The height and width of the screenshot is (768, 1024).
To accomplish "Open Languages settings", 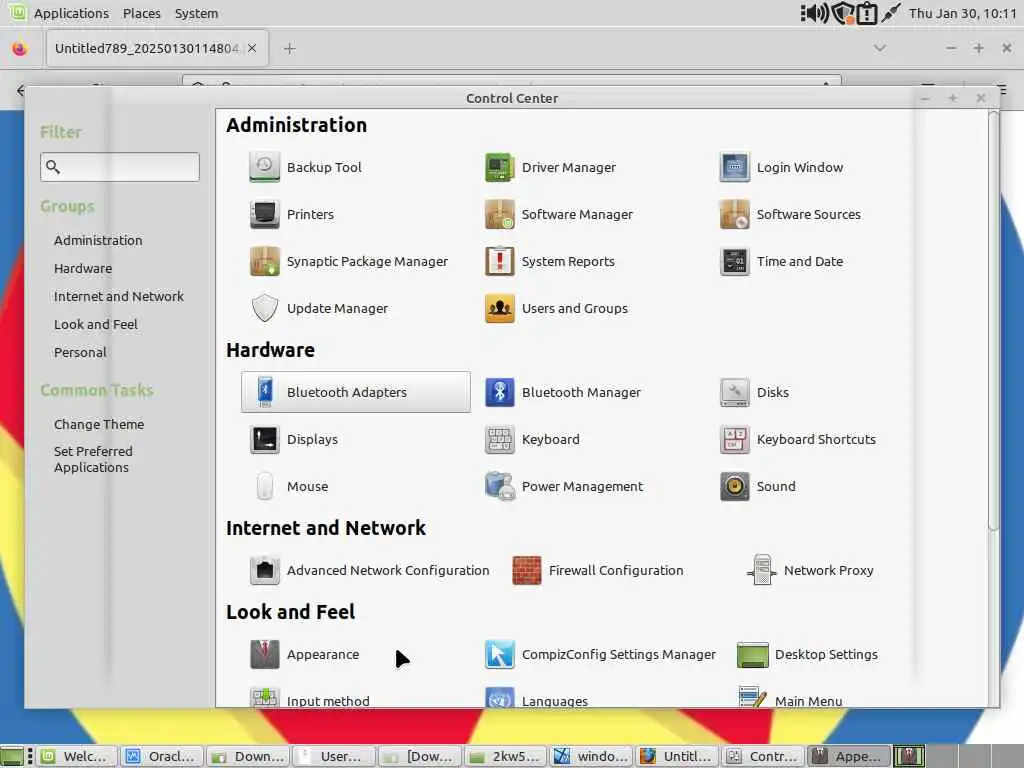I will (x=536, y=697).
